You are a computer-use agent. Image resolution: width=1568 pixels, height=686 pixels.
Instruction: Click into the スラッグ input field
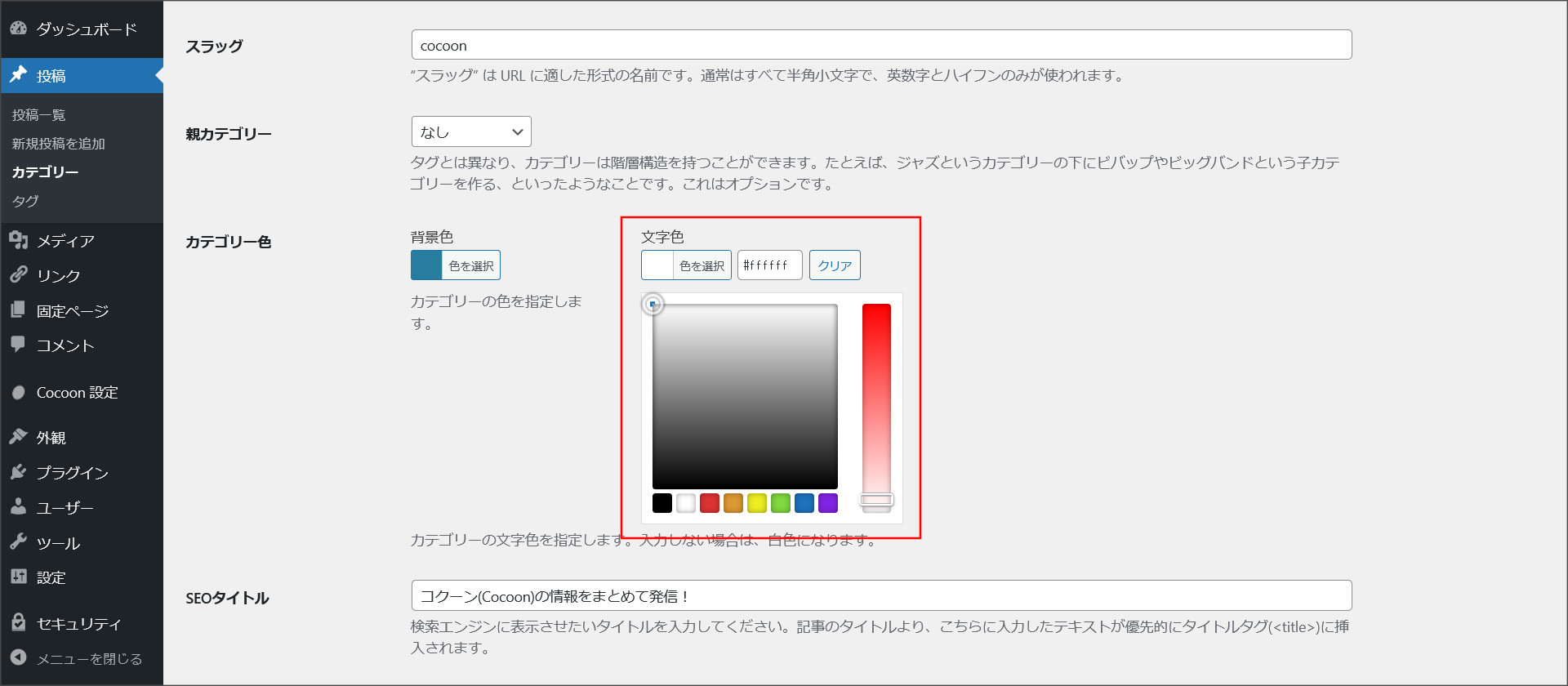(881, 45)
